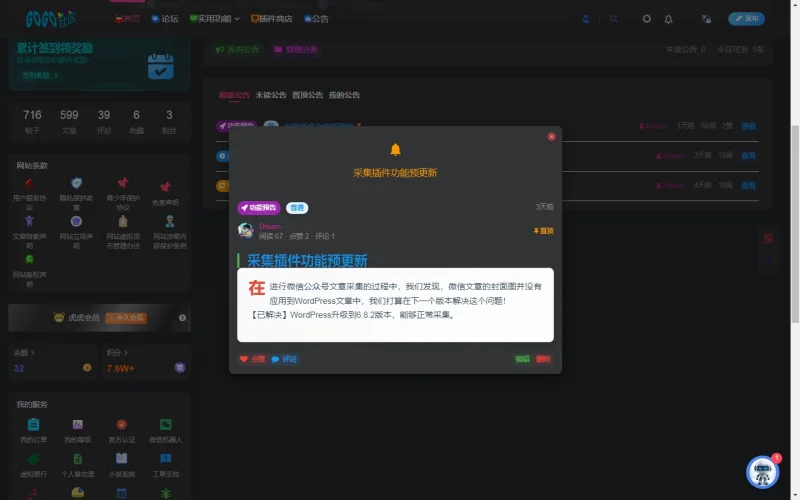Image resolution: width=800 pixels, height=500 pixels.
Task: Click the 功能预告 purple tag
Action: [259, 208]
